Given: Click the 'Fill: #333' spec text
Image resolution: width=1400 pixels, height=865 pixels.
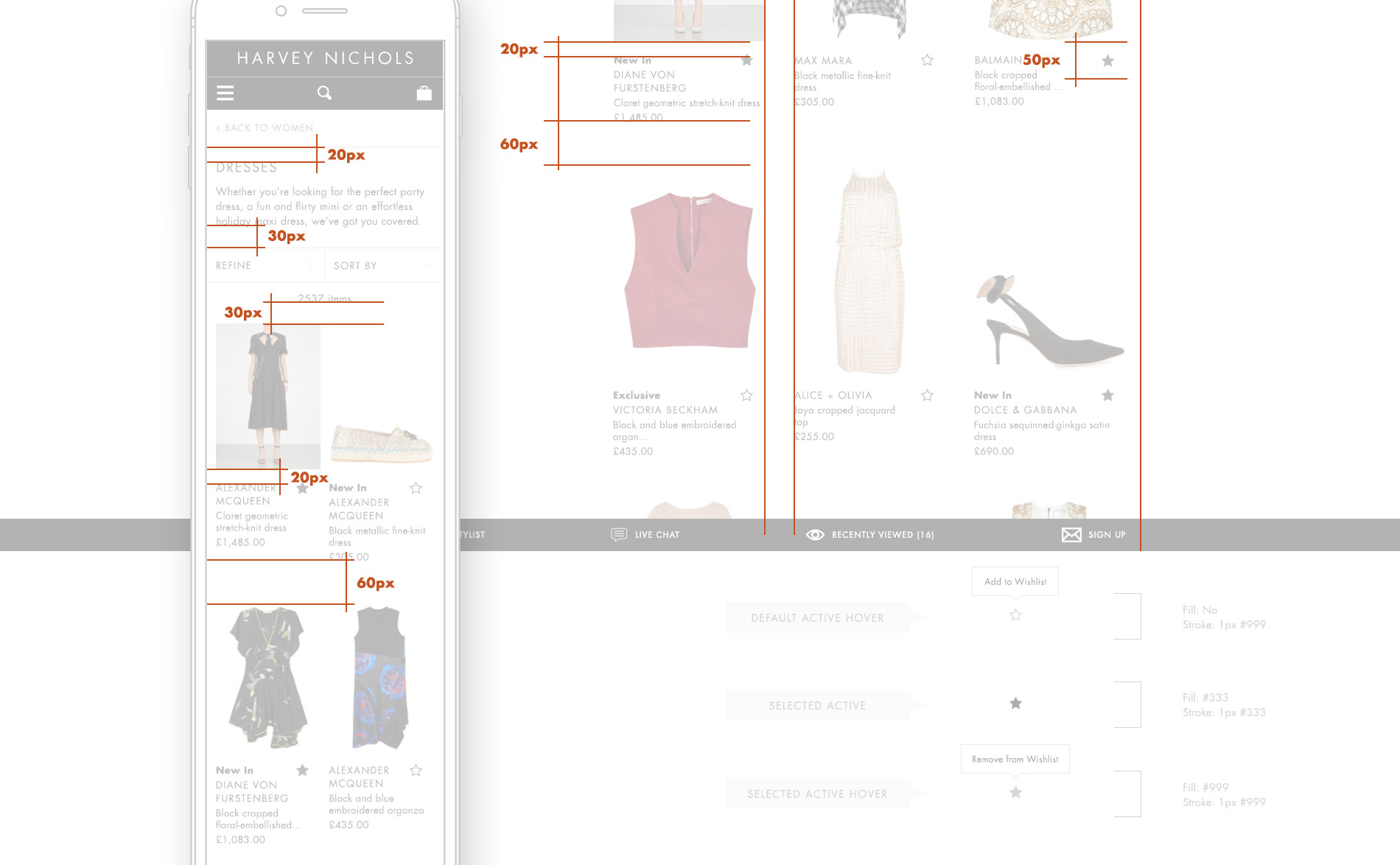Looking at the screenshot, I should 1205,697.
